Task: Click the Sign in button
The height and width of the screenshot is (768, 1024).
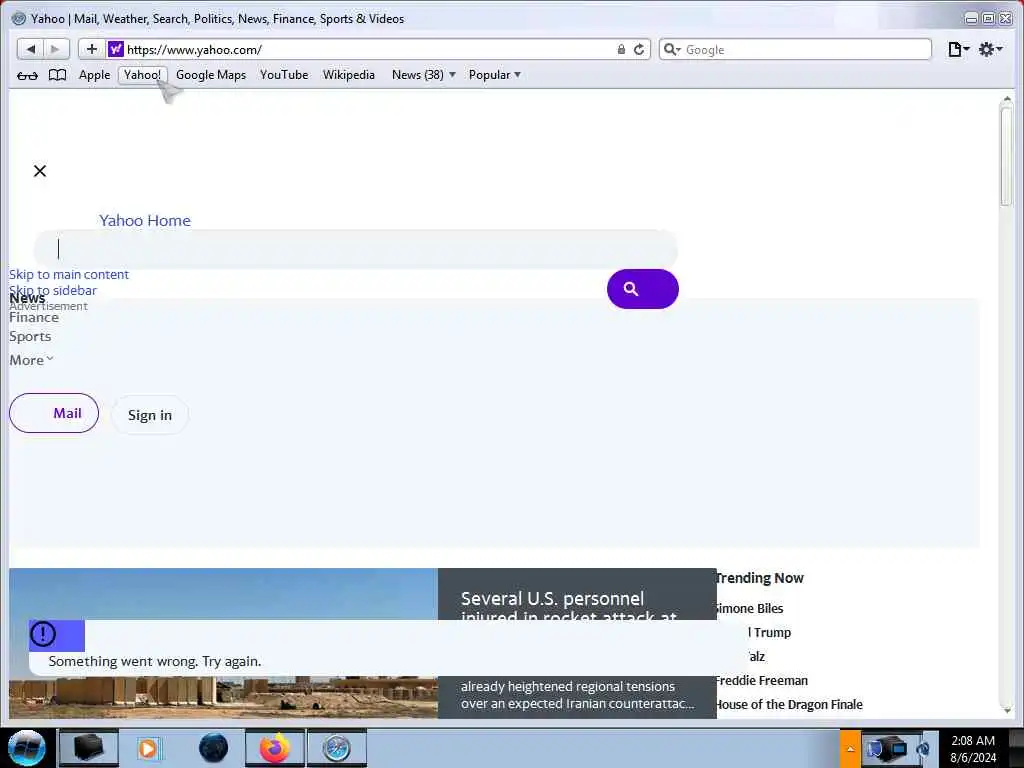Action: [150, 415]
